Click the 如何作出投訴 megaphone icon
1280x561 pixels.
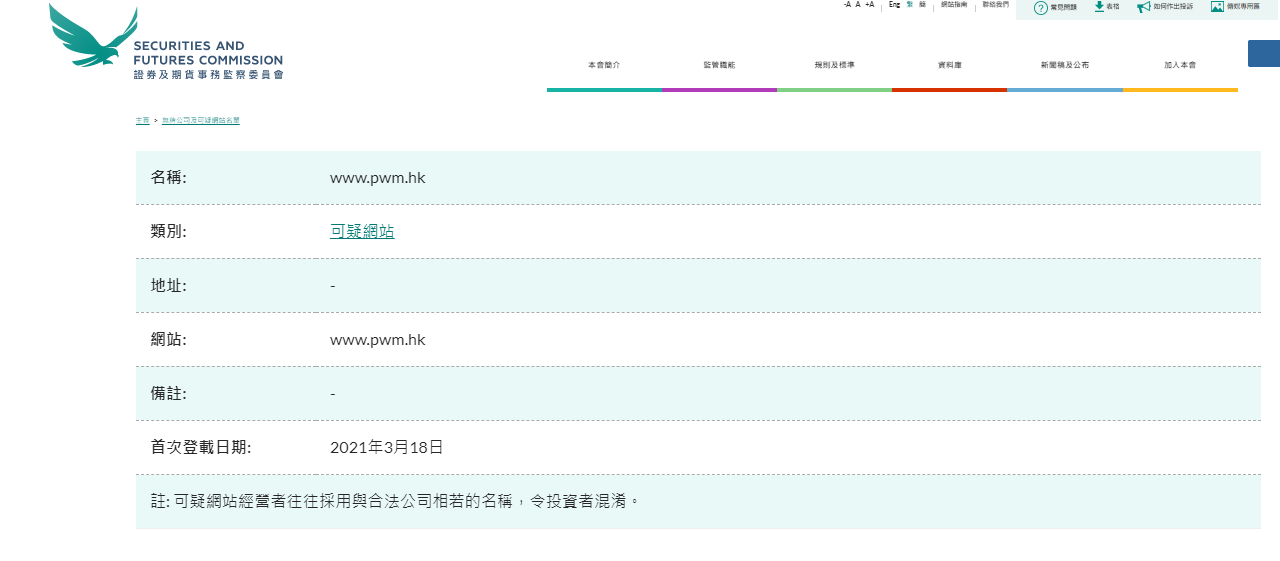1143,7
